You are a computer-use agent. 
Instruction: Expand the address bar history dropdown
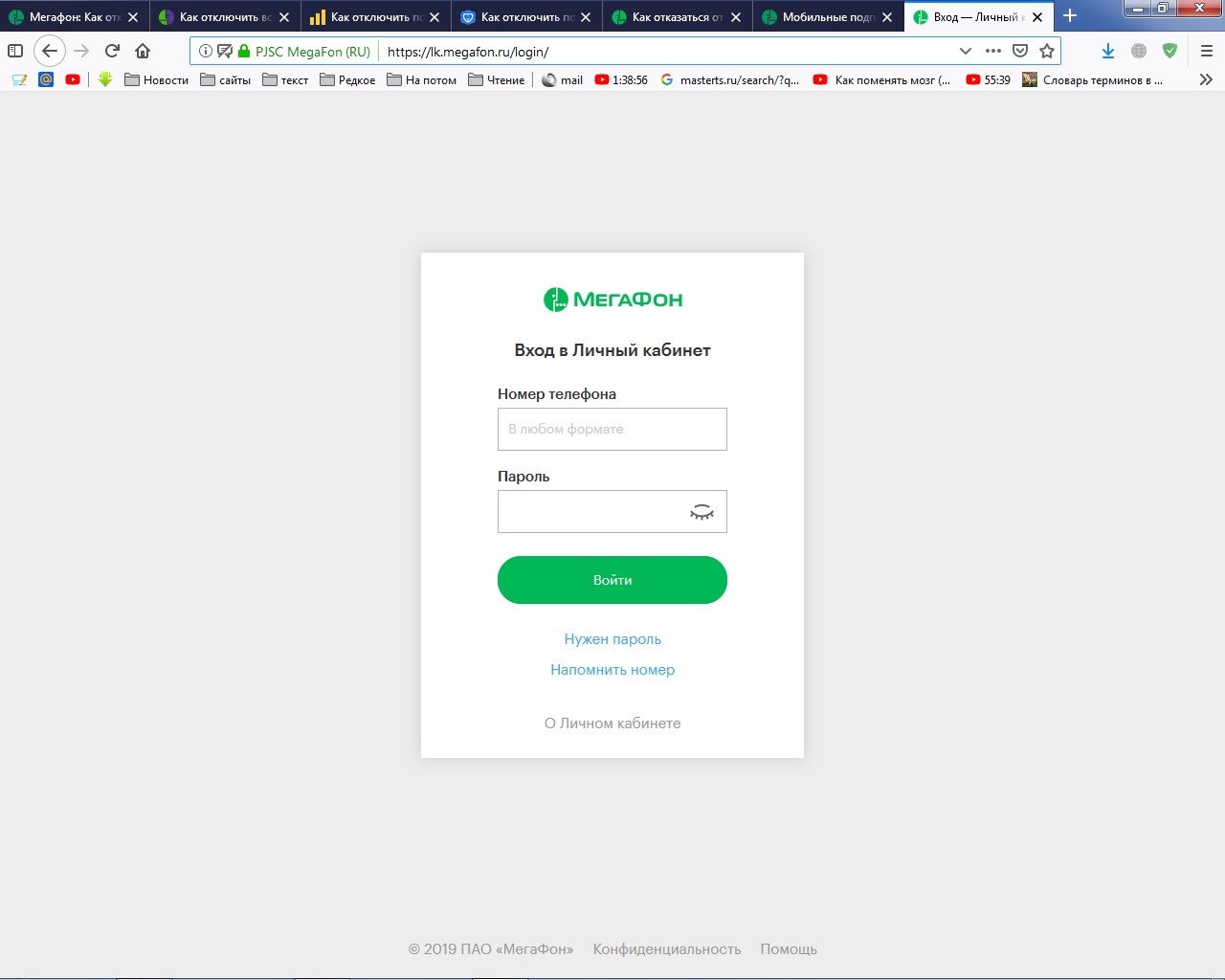[x=966, y=51]
